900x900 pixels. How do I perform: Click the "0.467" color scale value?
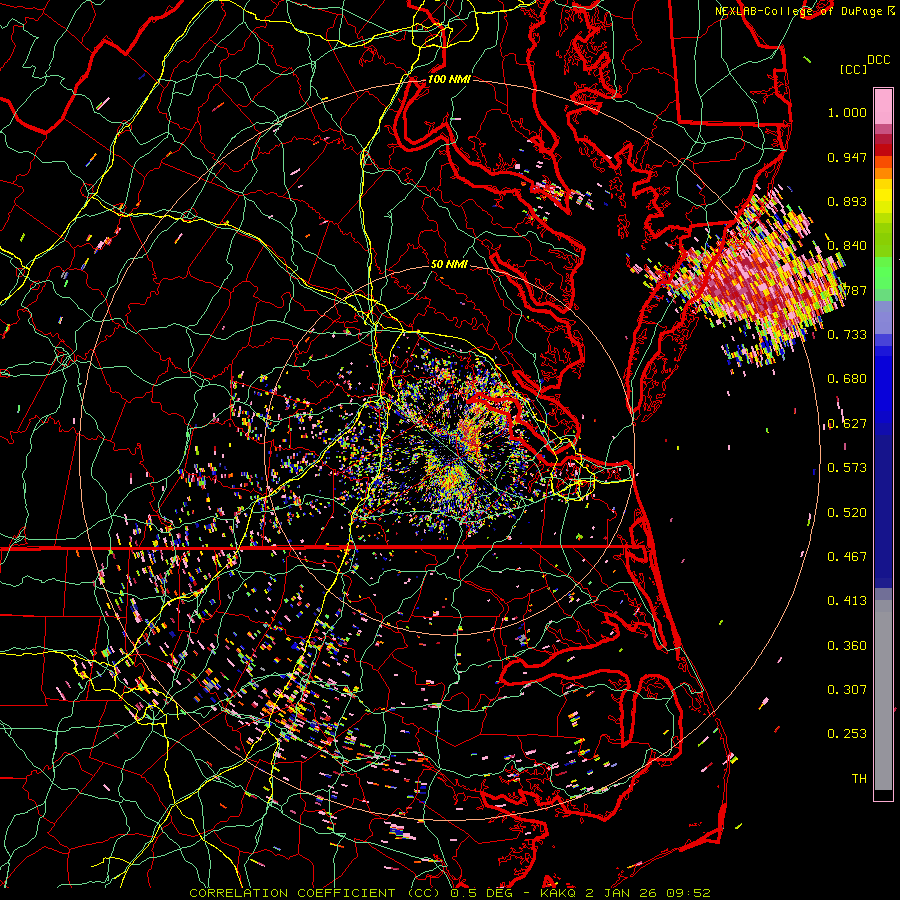847,557
